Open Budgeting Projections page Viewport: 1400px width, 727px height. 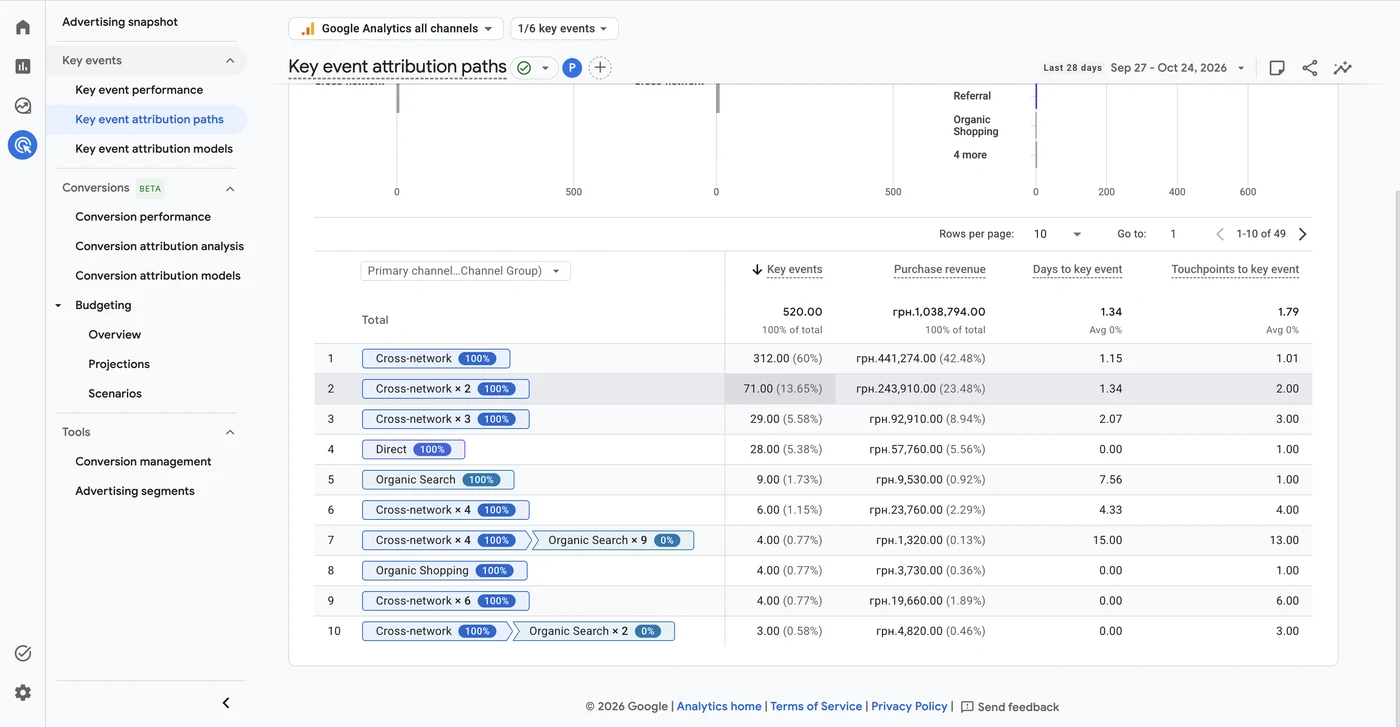119,364
